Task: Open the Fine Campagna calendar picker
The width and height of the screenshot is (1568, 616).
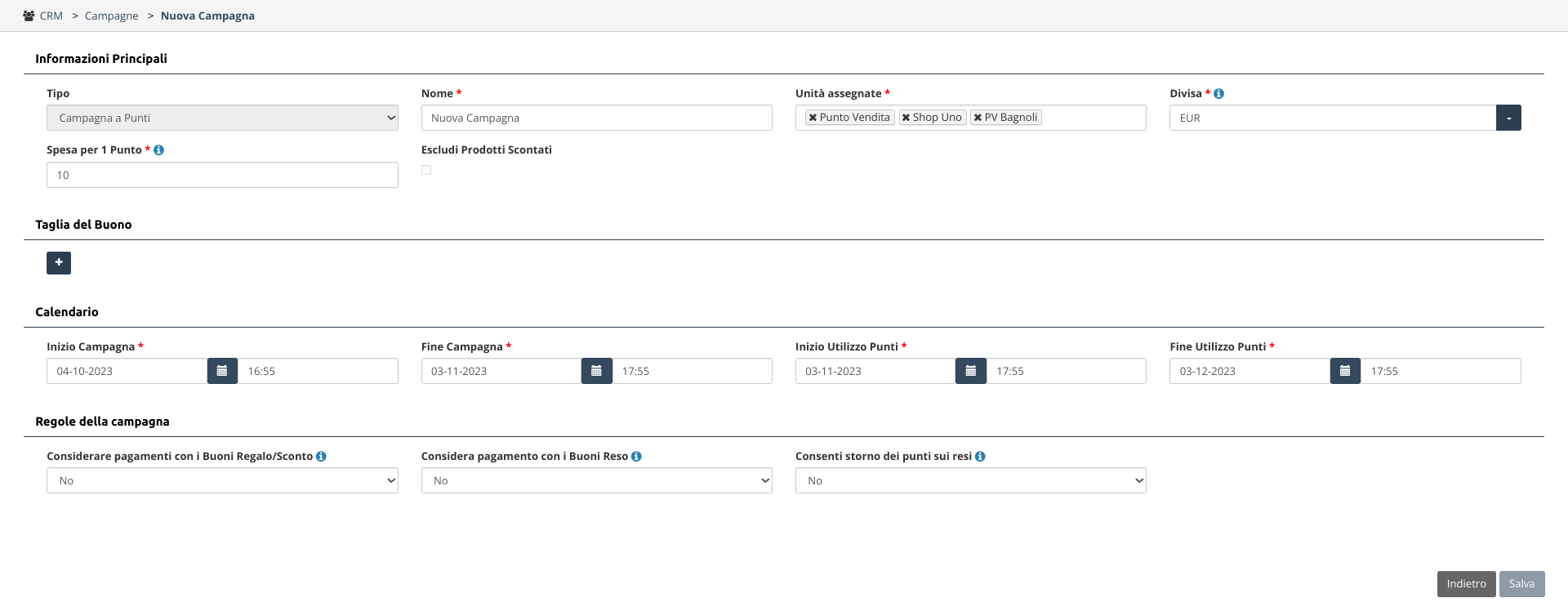Action: 596,371
